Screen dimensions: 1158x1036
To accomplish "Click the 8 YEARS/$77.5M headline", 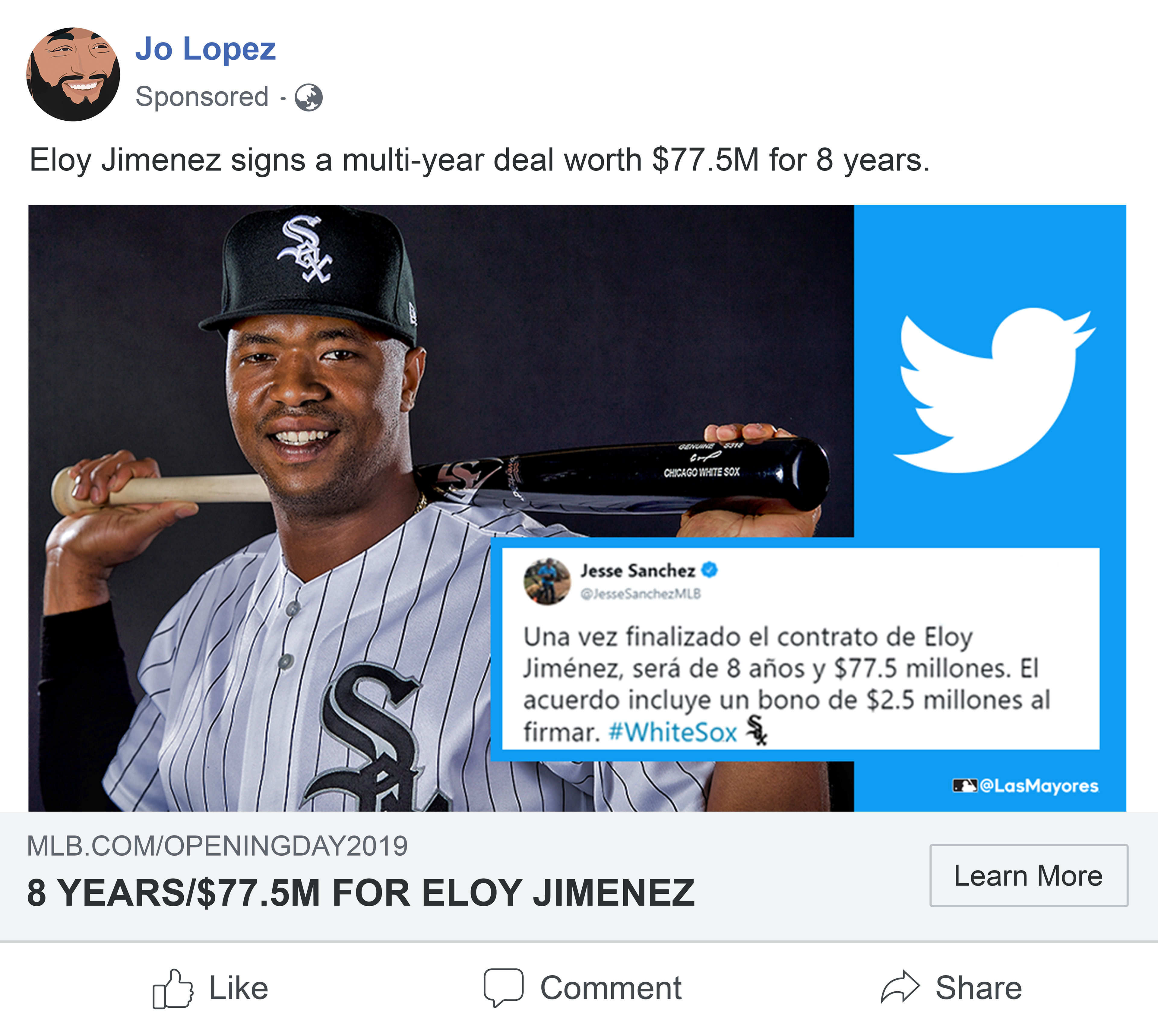I will (361, 892).
